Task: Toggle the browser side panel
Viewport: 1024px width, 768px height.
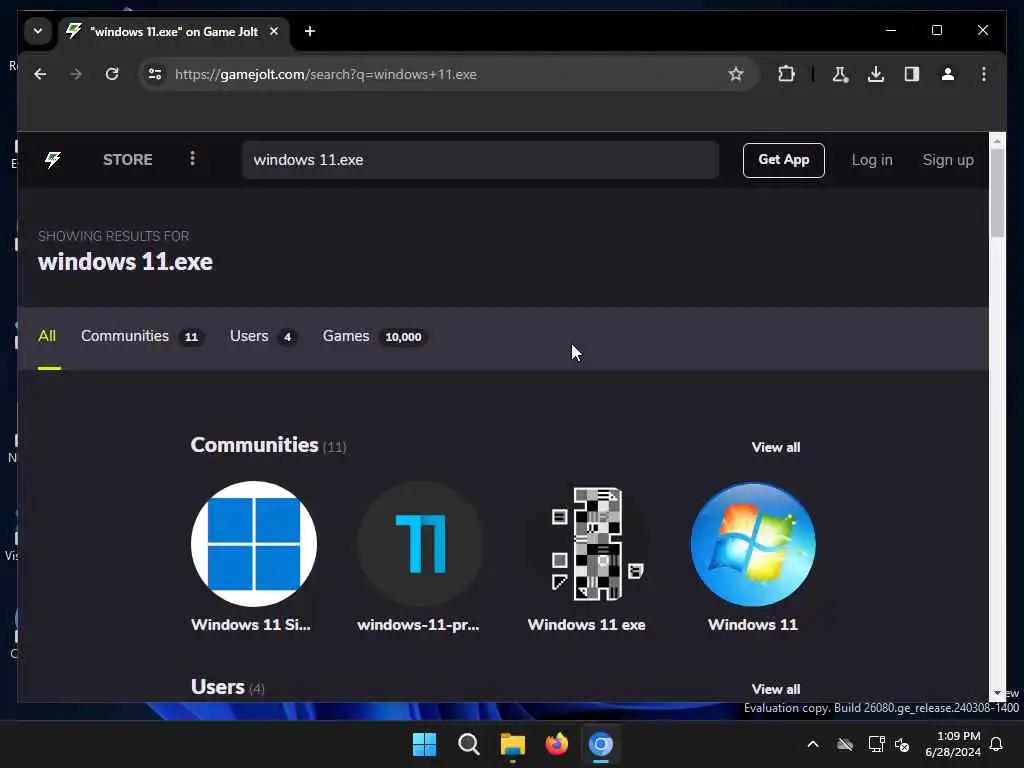Action: click(912, 74)
